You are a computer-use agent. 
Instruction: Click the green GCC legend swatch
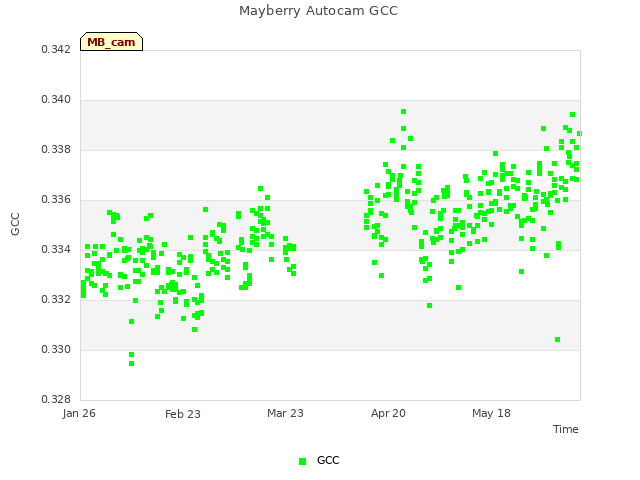coord(302,461)
